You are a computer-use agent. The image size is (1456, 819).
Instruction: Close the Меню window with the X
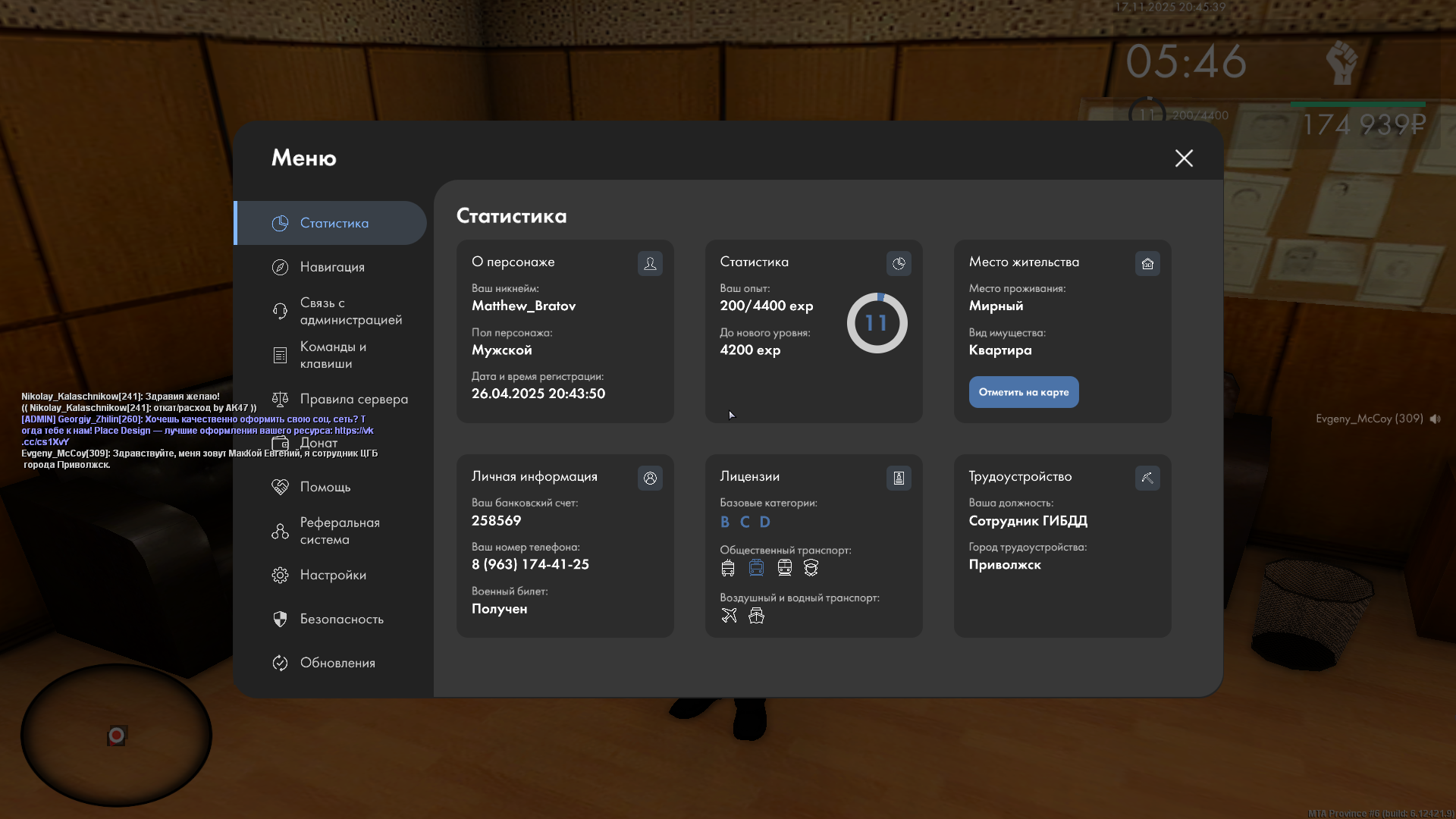(x=1184, y=158)
